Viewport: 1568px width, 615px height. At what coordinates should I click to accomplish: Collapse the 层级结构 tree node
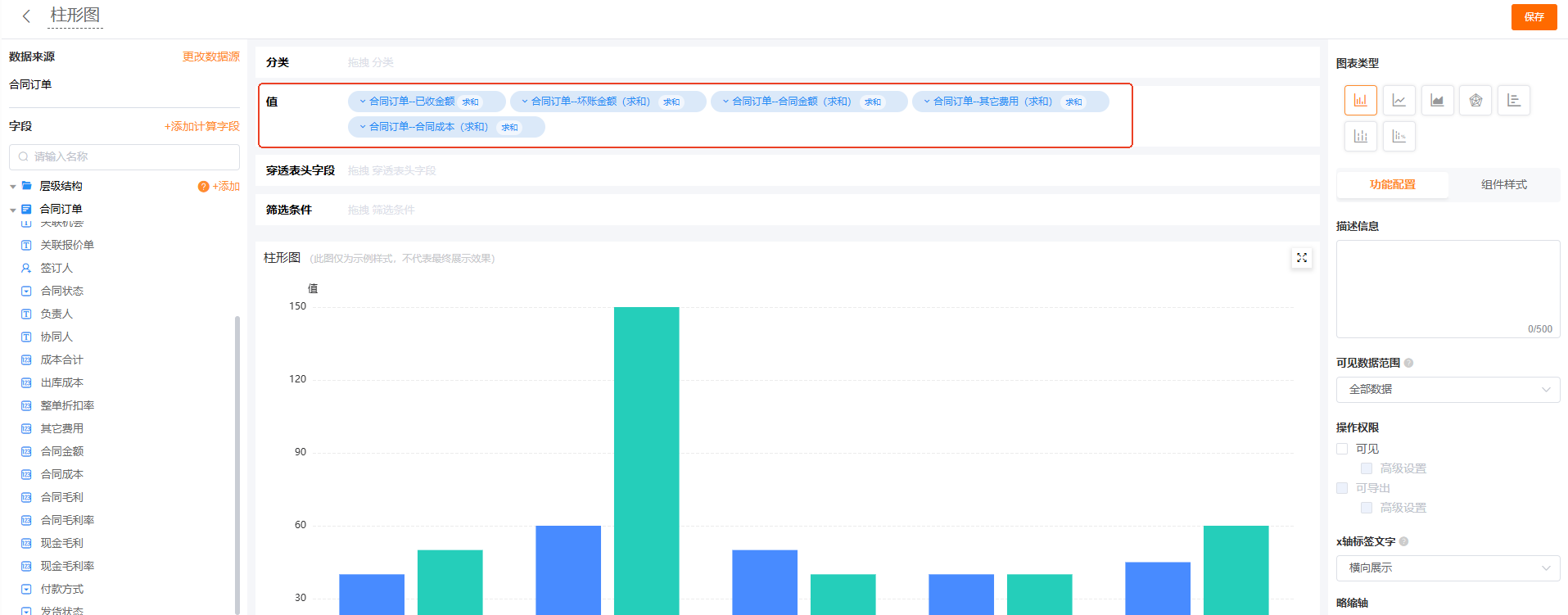point(13,187)
